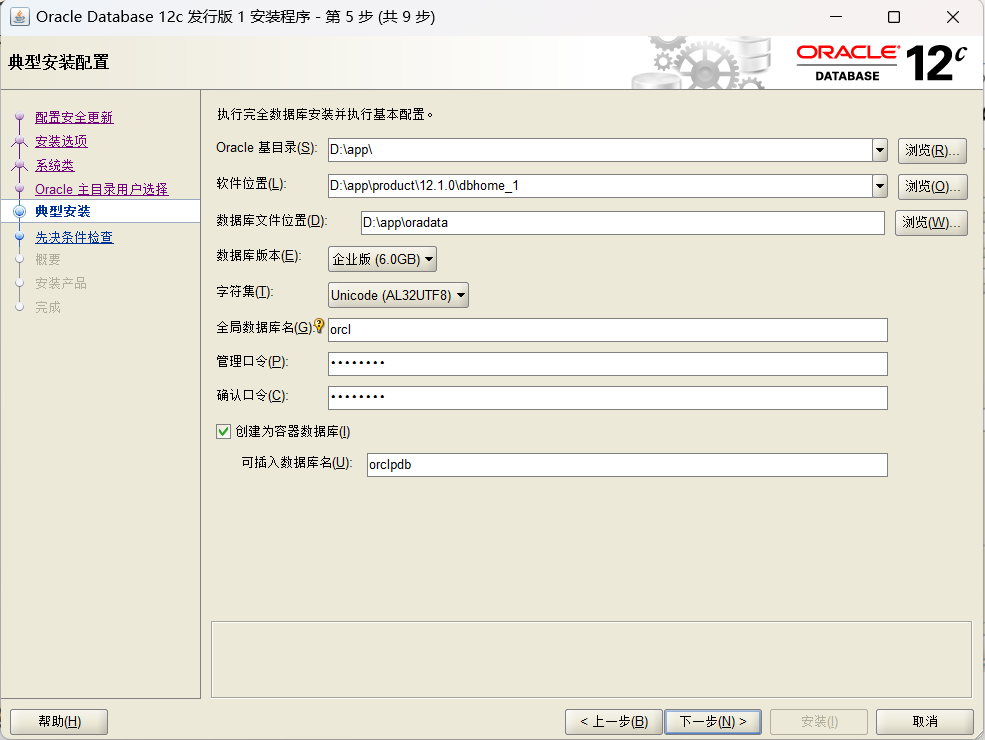This screenshot has width=985, height=740.
Task: Click into the Oracle 基目录 text field
Action: pyautogui.click(x=600, y=150)
